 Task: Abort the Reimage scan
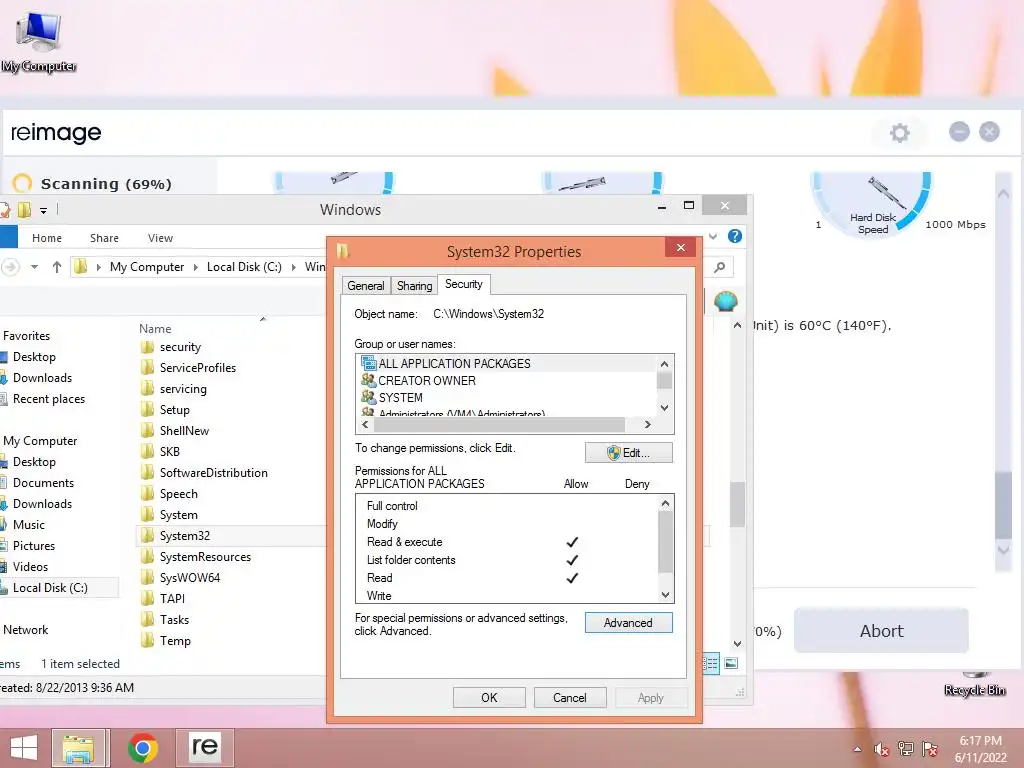(x=881, y=631)
